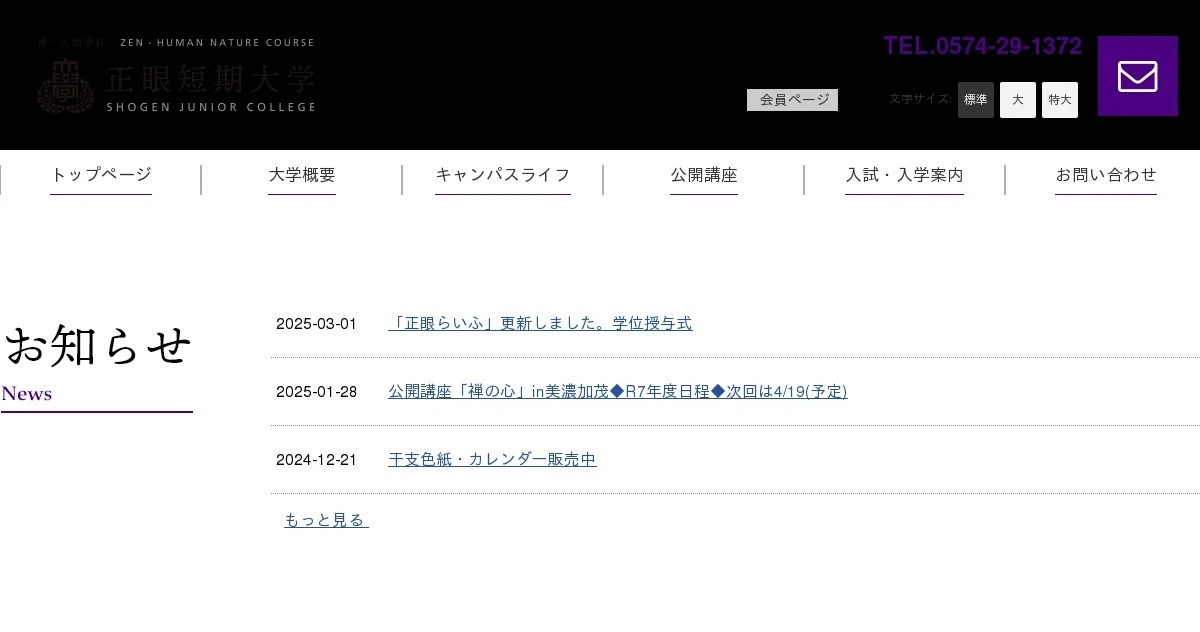Click the TEL.0574-29-1372 phone number
1200x632 pixels.
tap(982, 46)
